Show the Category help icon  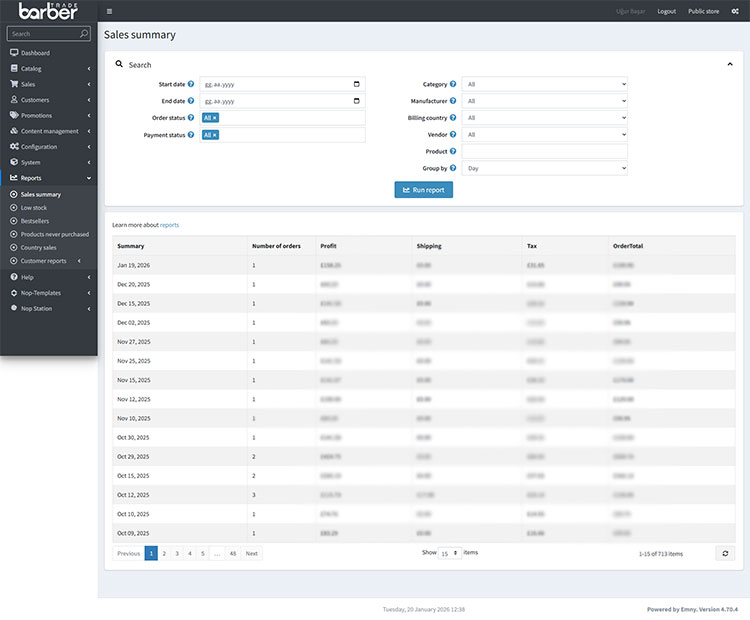(x=453, y=84)
